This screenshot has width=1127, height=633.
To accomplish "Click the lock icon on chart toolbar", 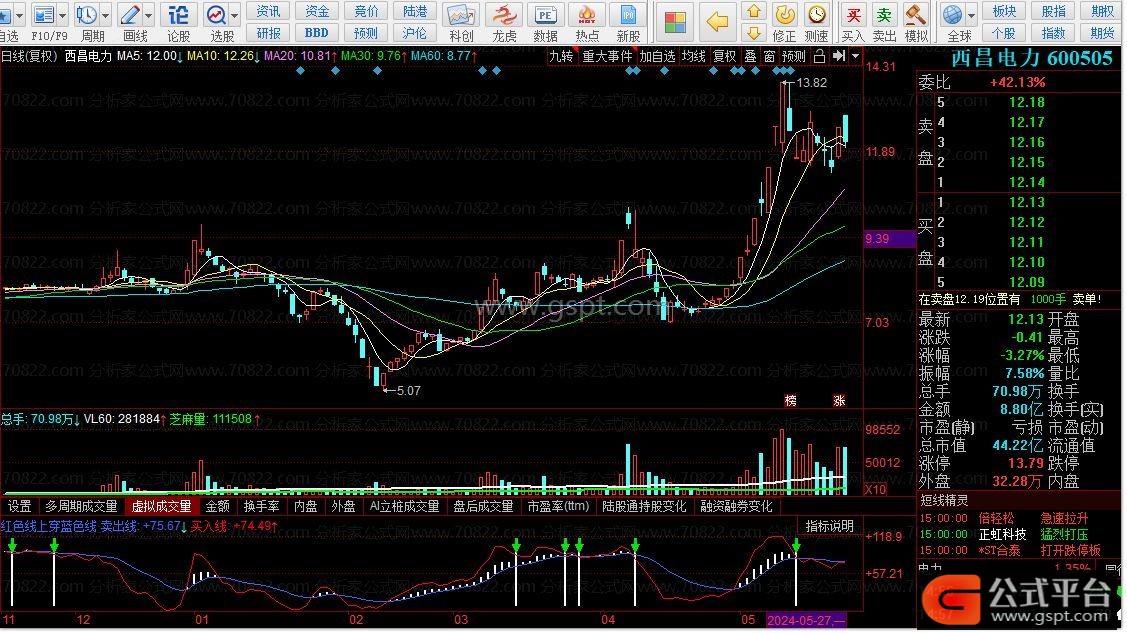I will click(x=819, y=56).
